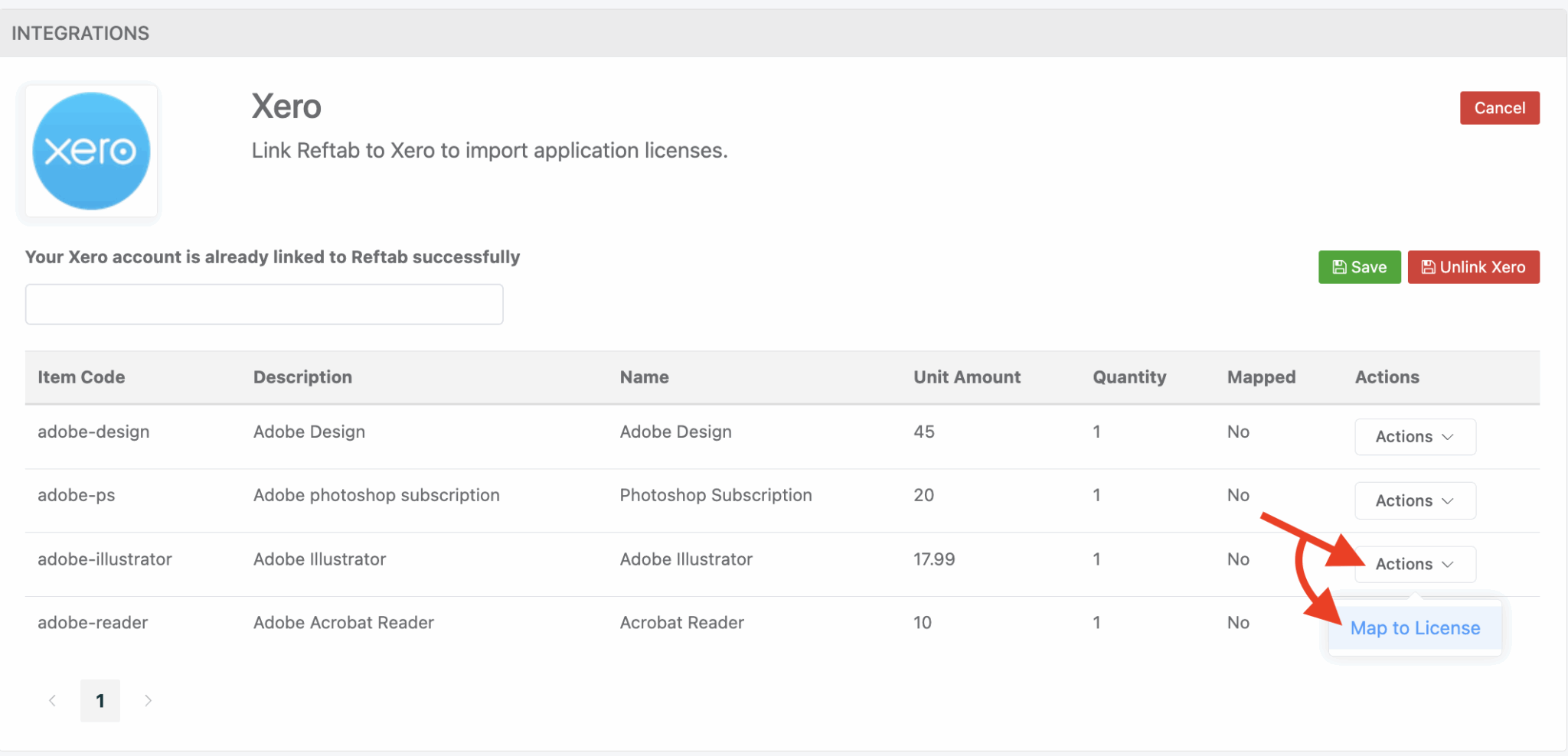Toggle Actions dropdown for adobe-illustrator row
The image size is (1568, 756).
pos(1414,565)
